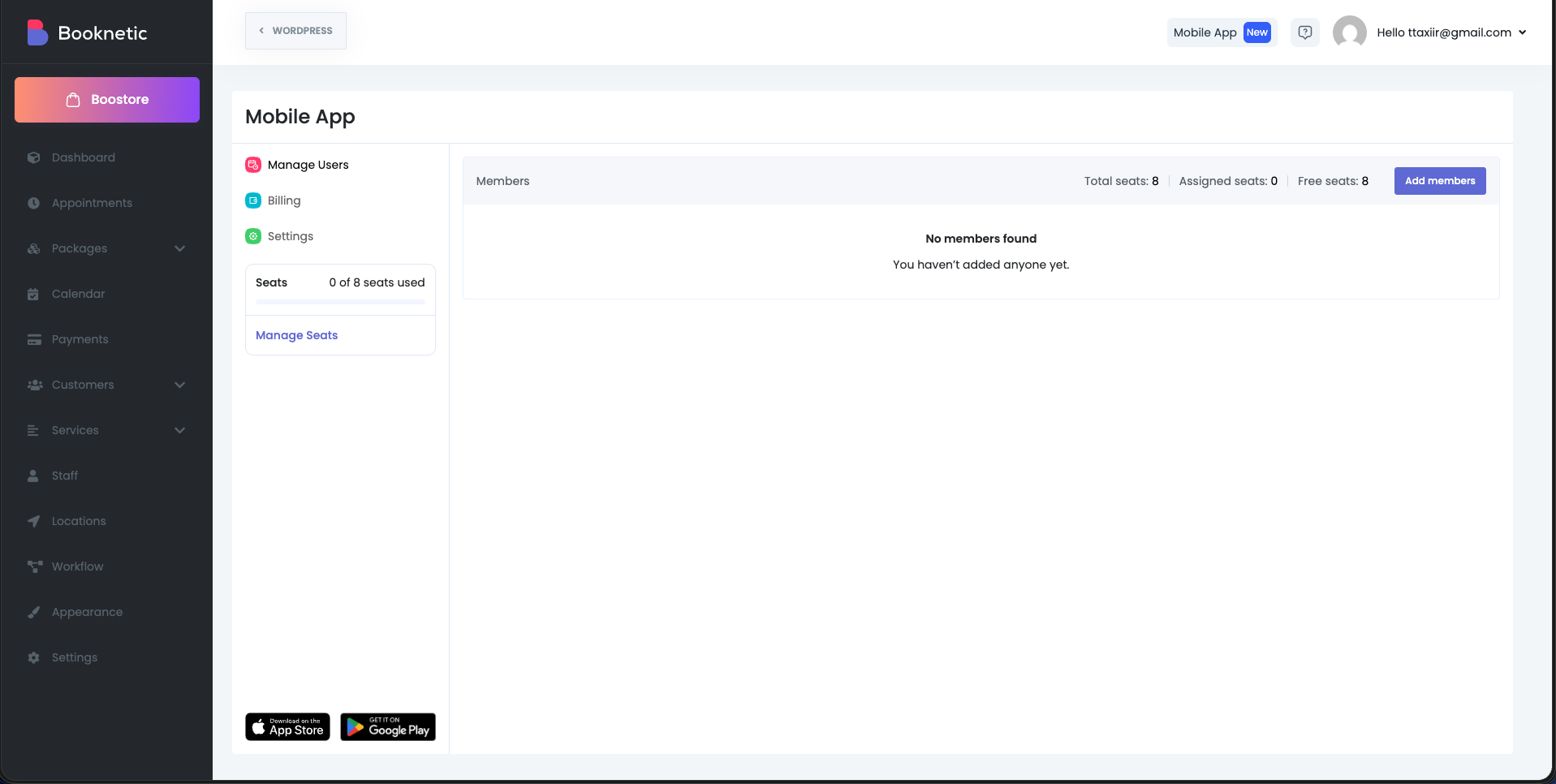Click the Dashboard icon in sidebar
The height and width of the screenshot is (784, 1556).
click(x=33, y=157)
